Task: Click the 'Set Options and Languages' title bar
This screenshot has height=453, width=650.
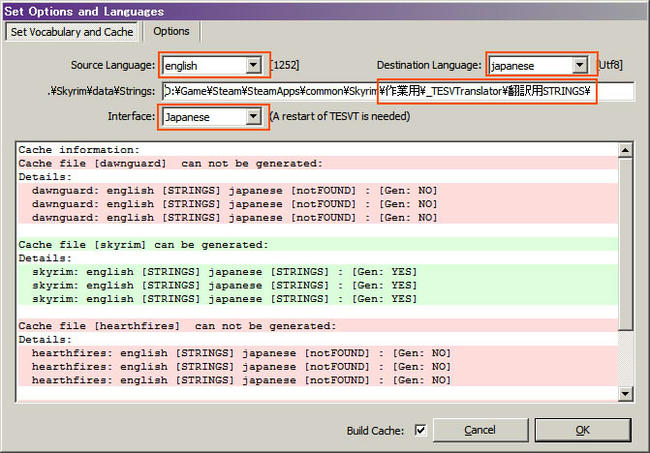Action: pos(325,11)
